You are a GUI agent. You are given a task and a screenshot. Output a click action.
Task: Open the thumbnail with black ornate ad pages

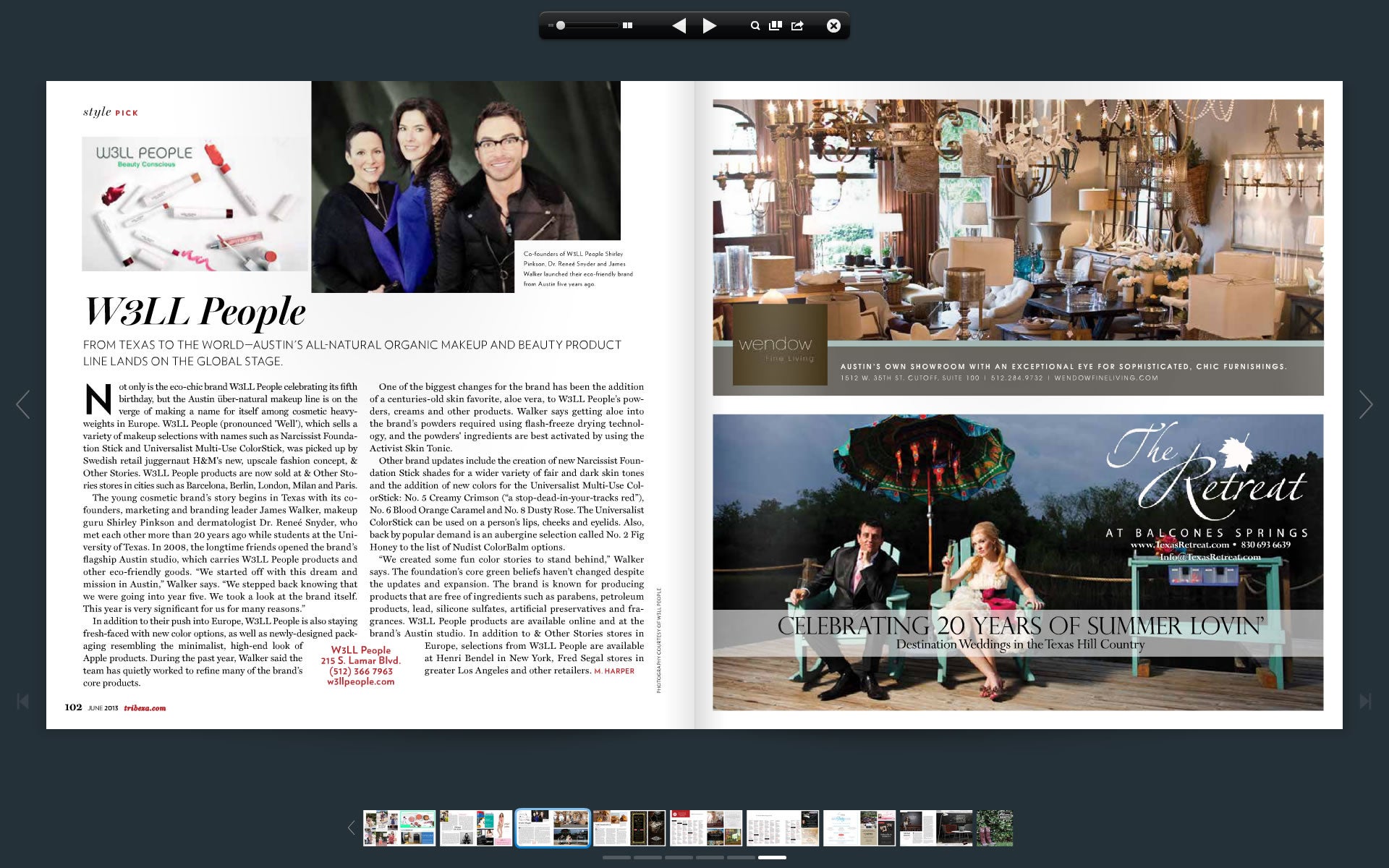629,828
